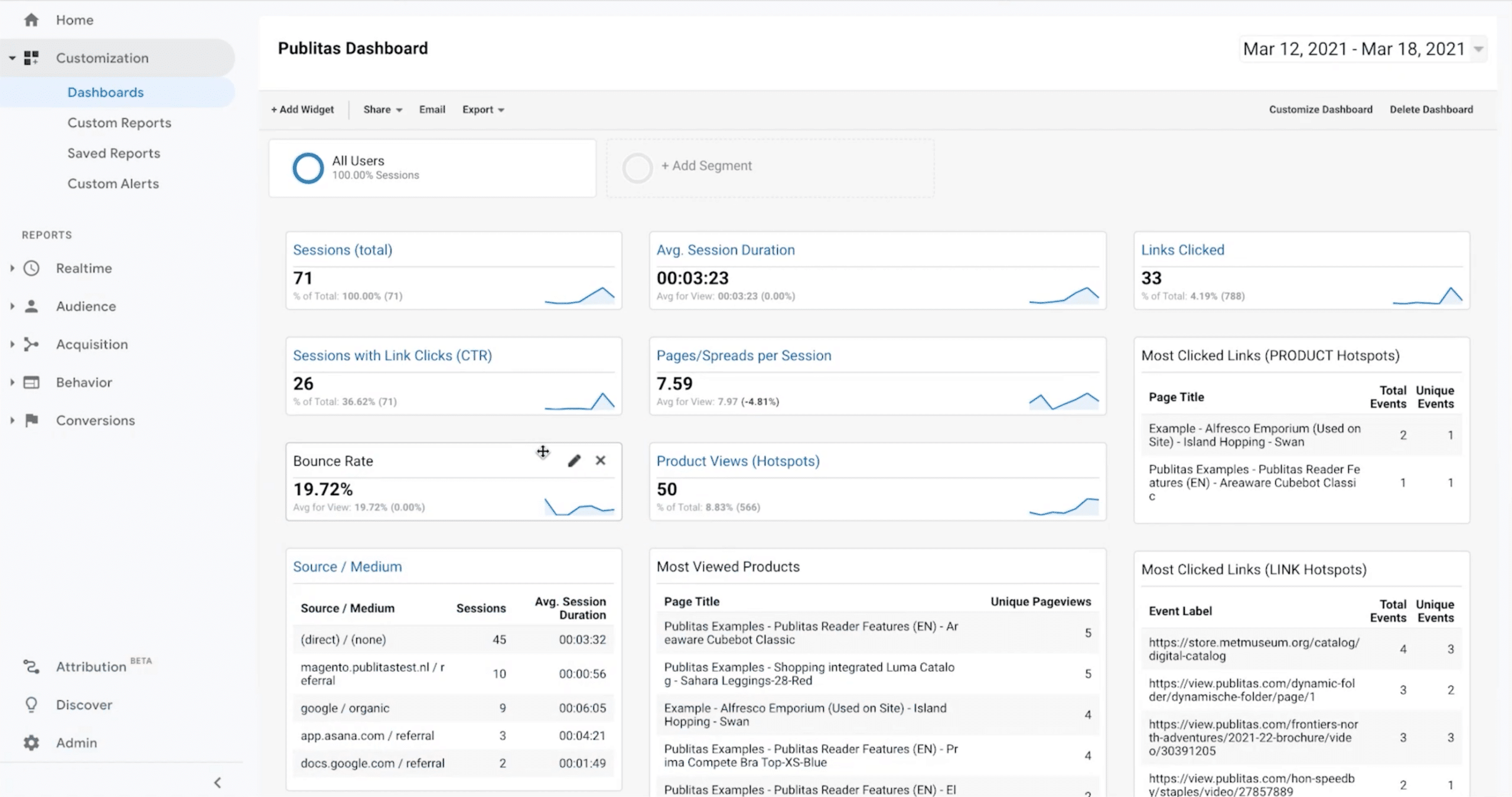Select the All Users segment radio
Viewport: 1512px width, 797px height.
(x=307, y=168)
